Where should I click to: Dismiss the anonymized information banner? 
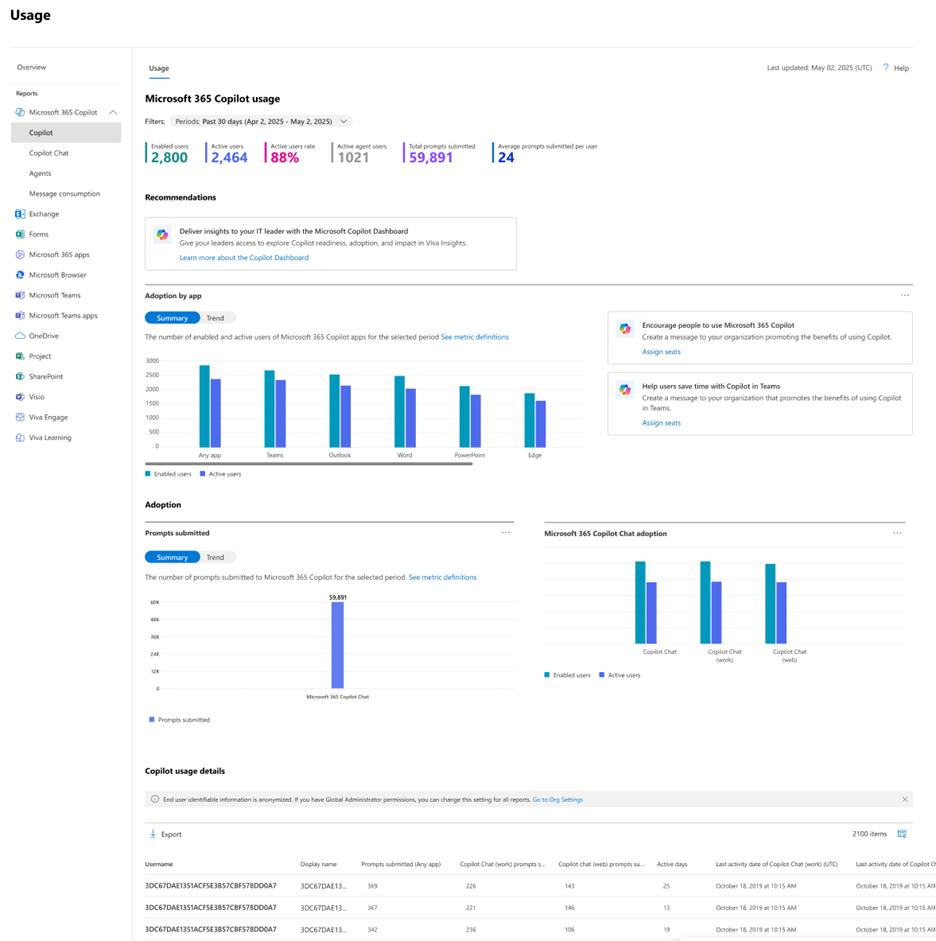pyautogui.click(x=905, y=799)
